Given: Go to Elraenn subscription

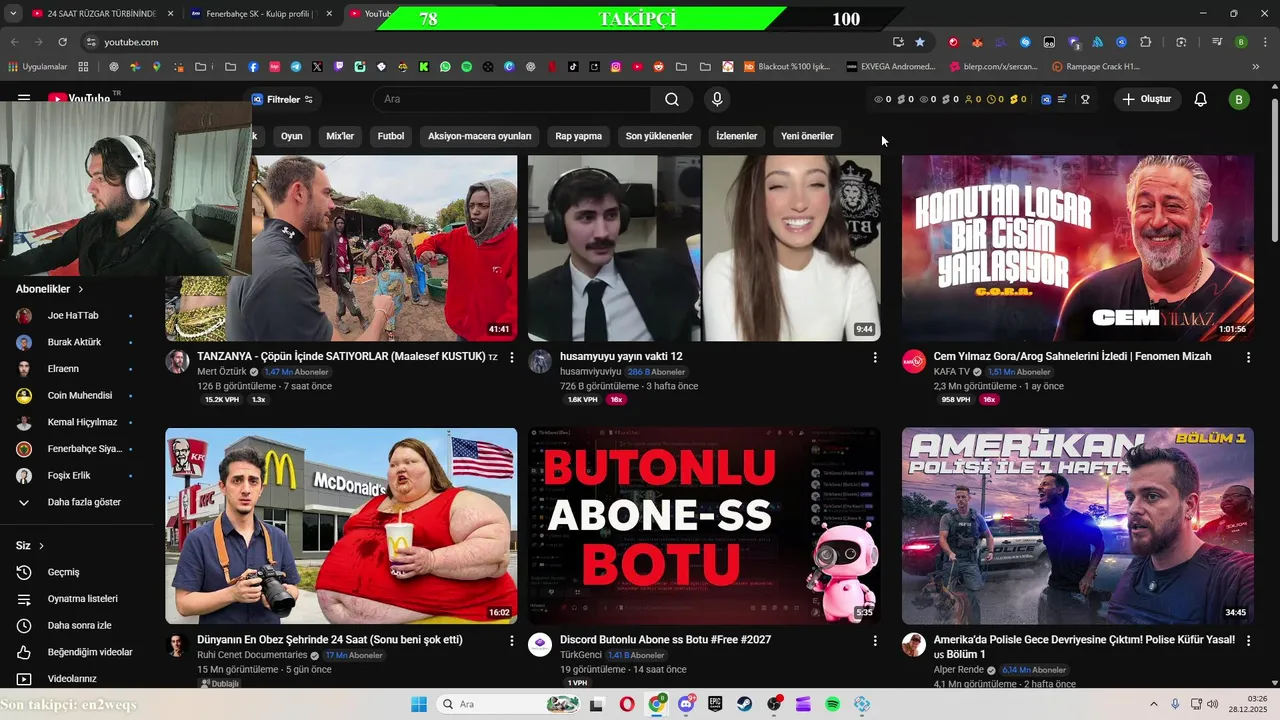Looking at the screenshot, I should point(75,369).
